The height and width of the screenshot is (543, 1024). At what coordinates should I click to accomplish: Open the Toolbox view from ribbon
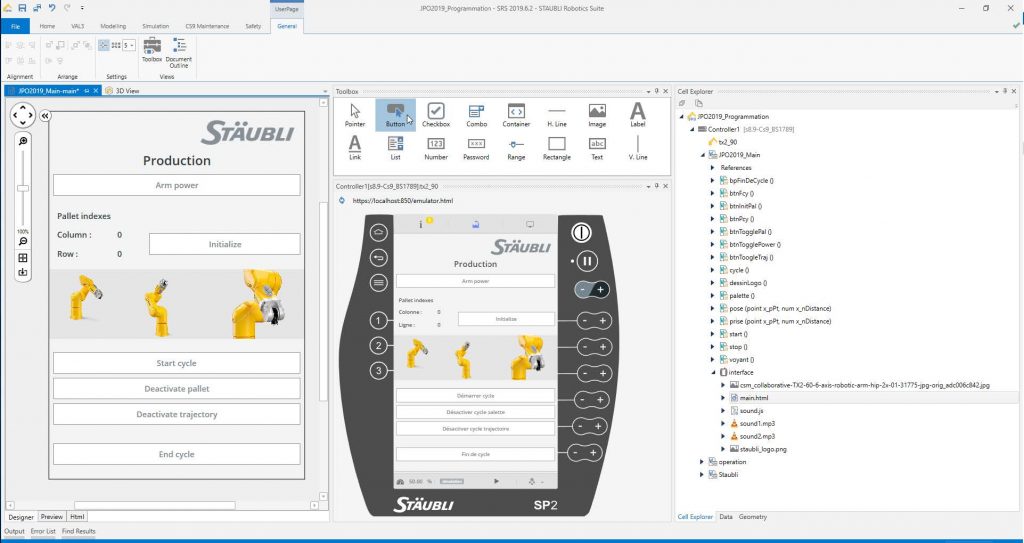tap(152, 50)
